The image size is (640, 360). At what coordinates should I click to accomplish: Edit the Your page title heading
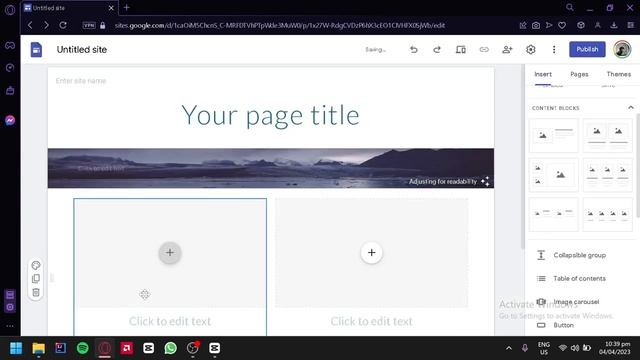[271, 115]
